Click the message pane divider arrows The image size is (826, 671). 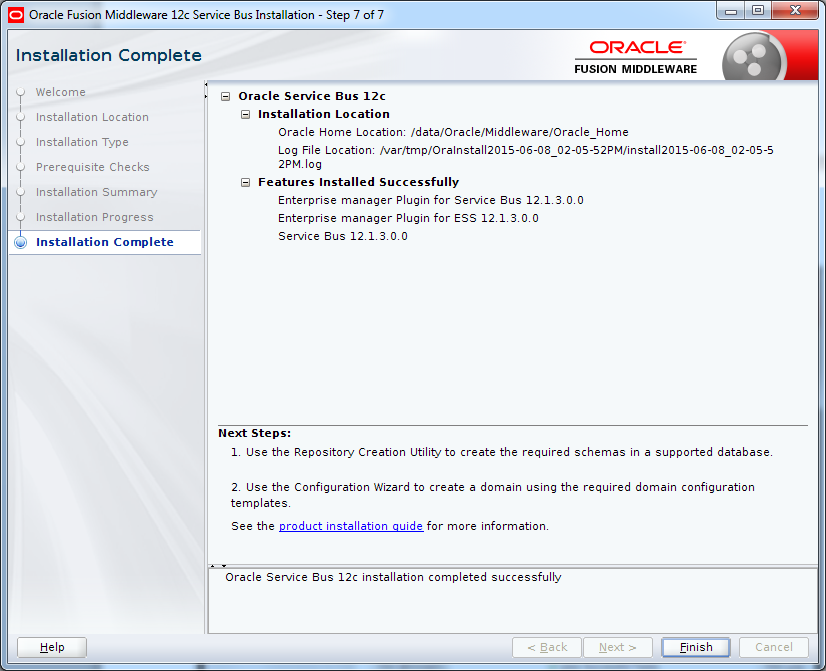(218, 566)
